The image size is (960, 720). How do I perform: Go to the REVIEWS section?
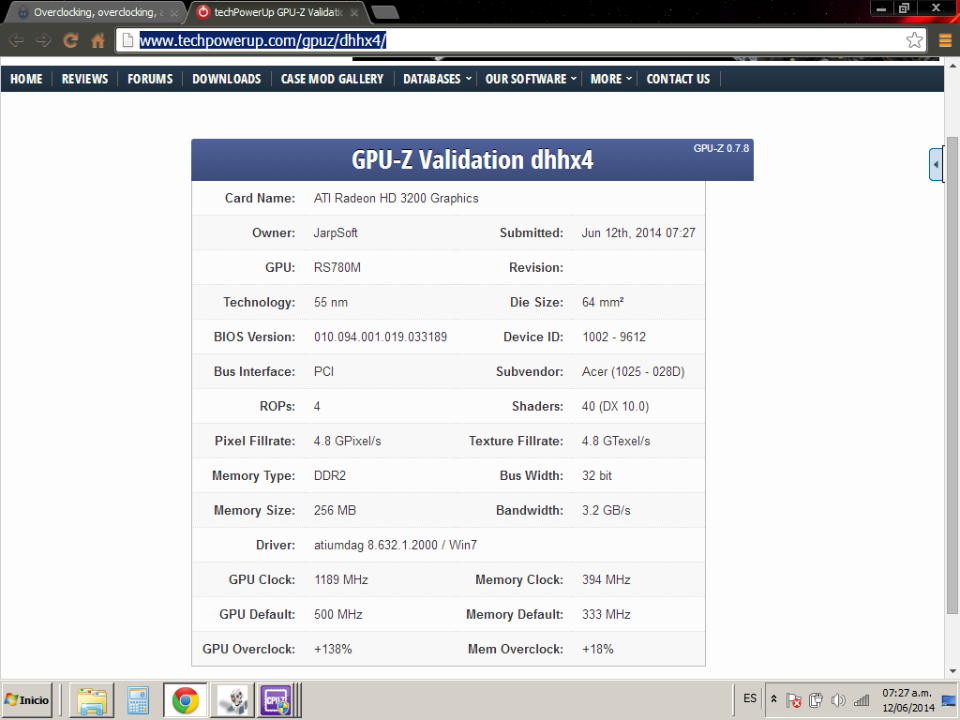[84, 79]
